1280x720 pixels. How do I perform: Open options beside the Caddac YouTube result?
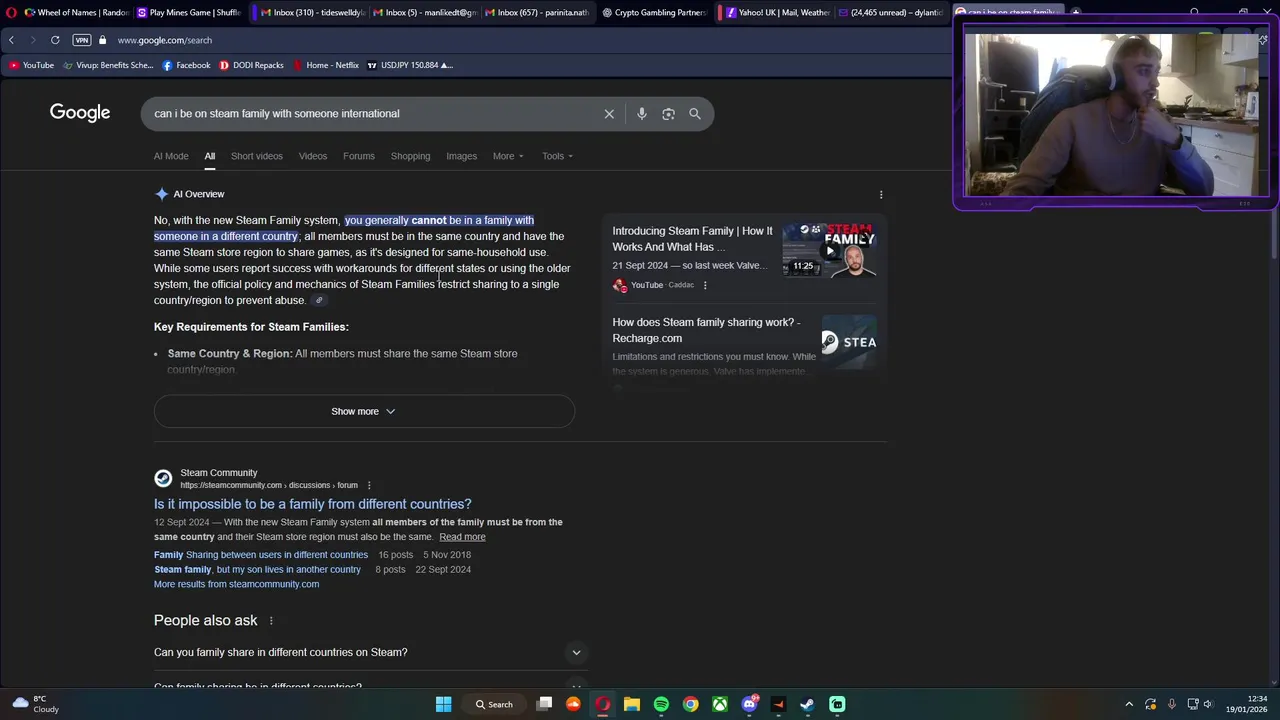(705, 285)
